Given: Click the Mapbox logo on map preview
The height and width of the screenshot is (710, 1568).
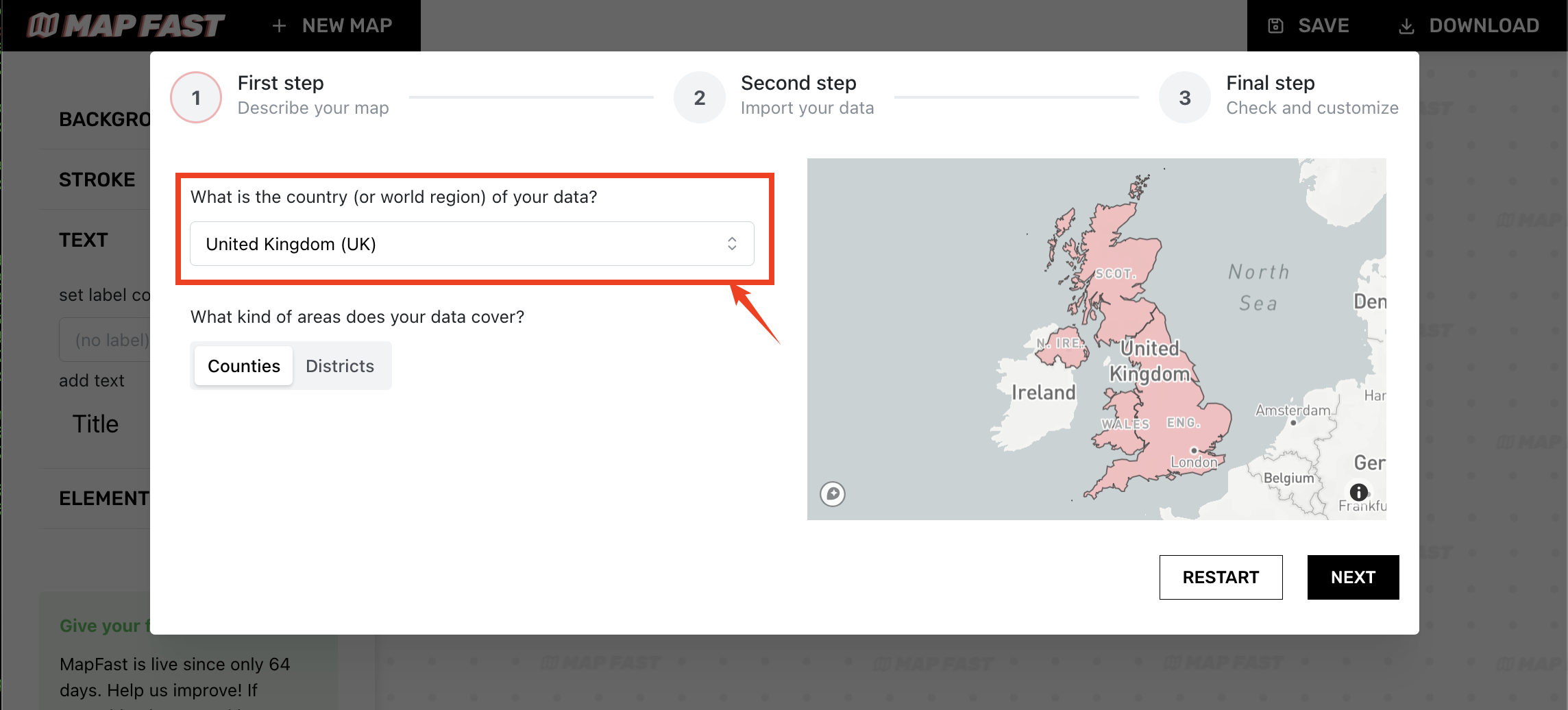Looking at the screenshot, I should [x=833, y=494].
